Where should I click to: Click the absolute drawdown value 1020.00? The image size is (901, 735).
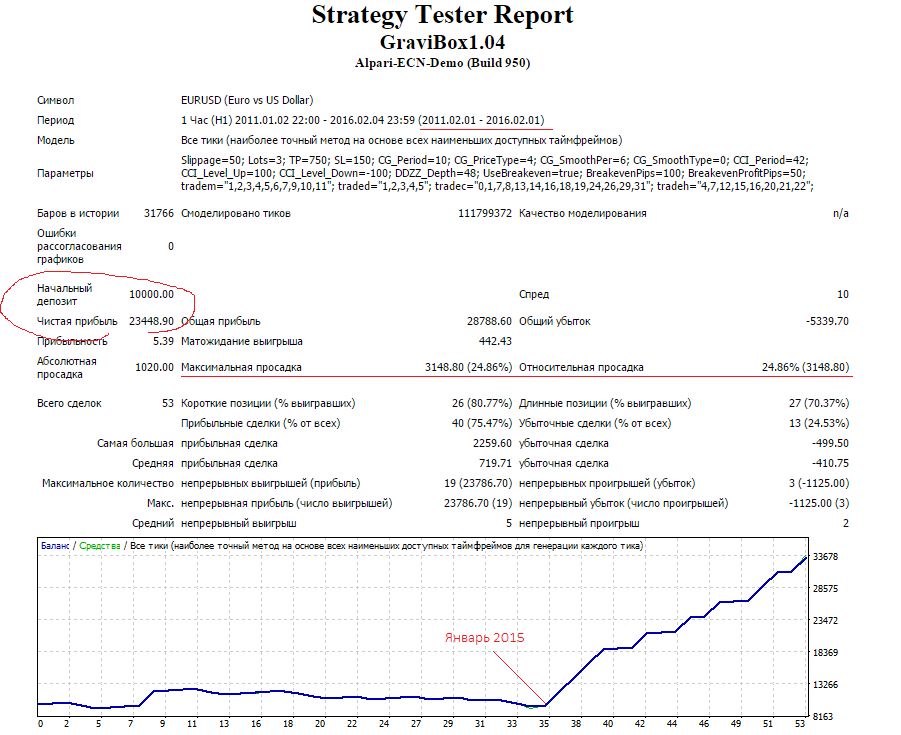point(154,367)
